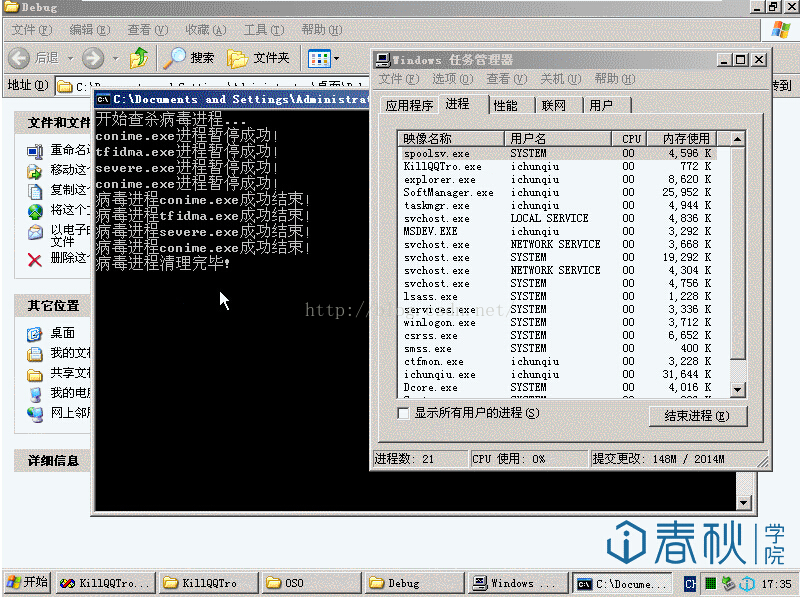Image resolution: width=800 pixels, height=598 pixels.
Task: Click the blue ichunqiu tray icon
Action: click(x=747, y=583)
